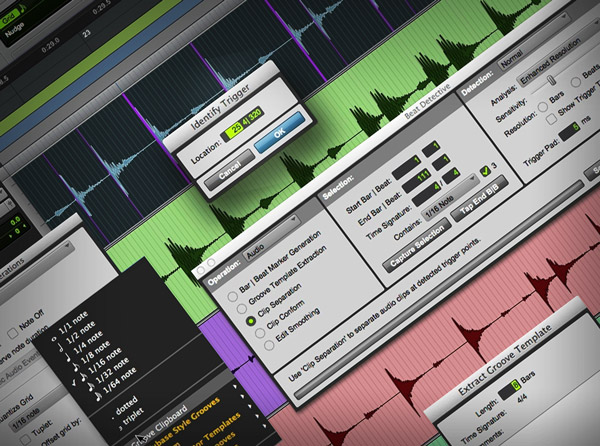The height and width of the screenshot is (446, 600).
Task: Choose the Bars resolution radio button
Action: point(542,107)
